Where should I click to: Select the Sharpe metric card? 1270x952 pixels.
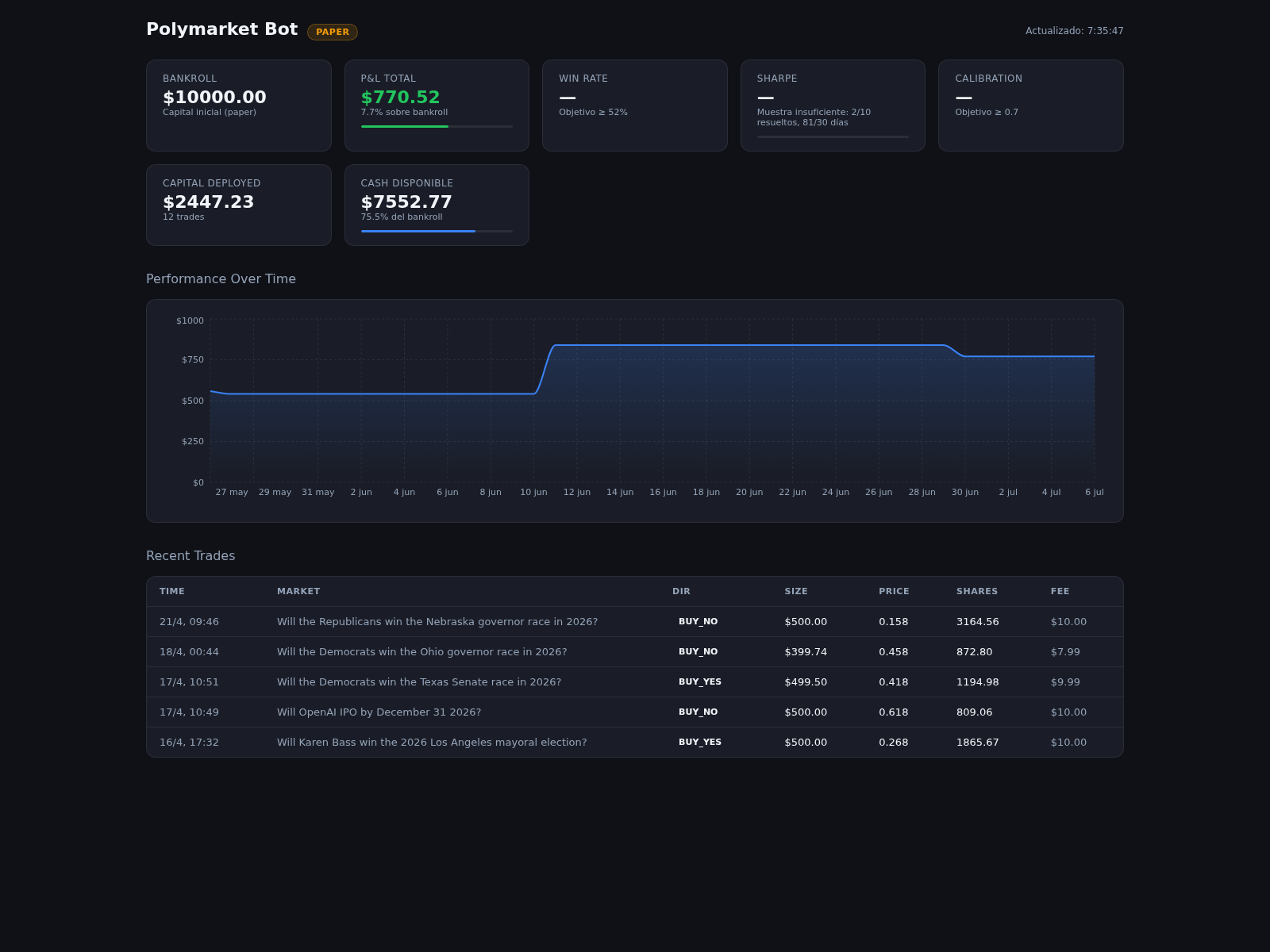point(833,106)
